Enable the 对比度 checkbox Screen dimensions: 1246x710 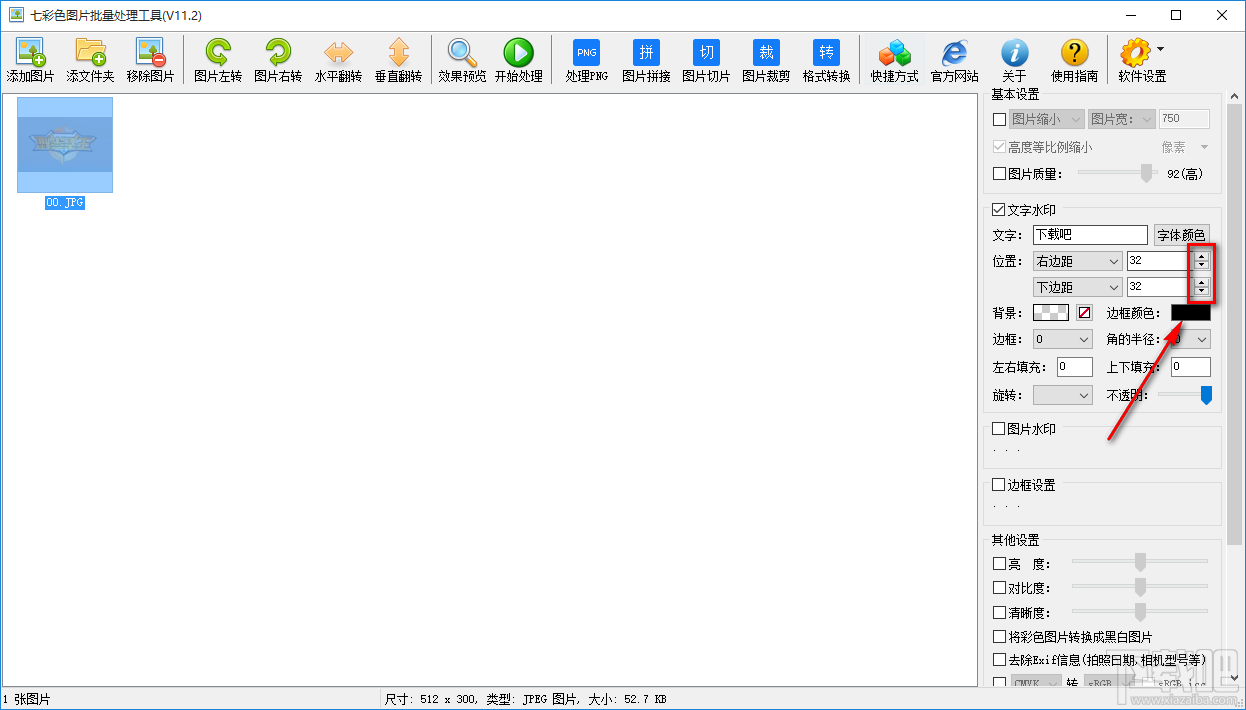pos(999,588)
